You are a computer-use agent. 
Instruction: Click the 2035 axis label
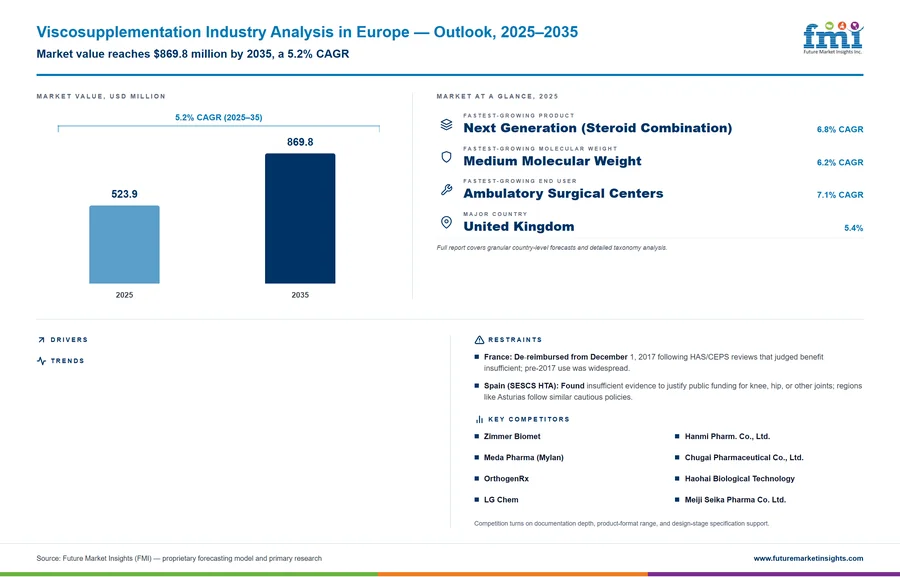pos(300,295)
